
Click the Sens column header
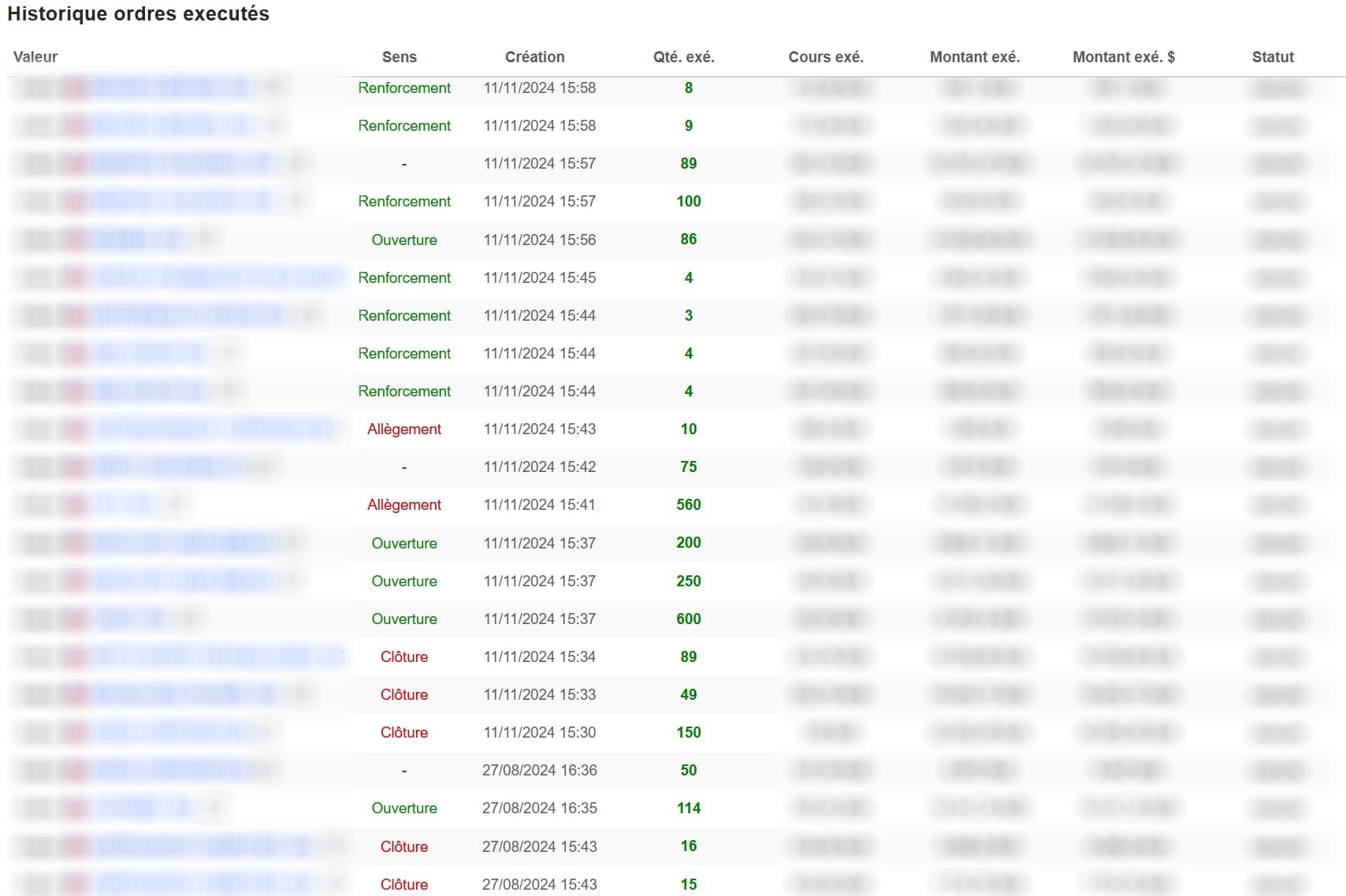[399, 57]
